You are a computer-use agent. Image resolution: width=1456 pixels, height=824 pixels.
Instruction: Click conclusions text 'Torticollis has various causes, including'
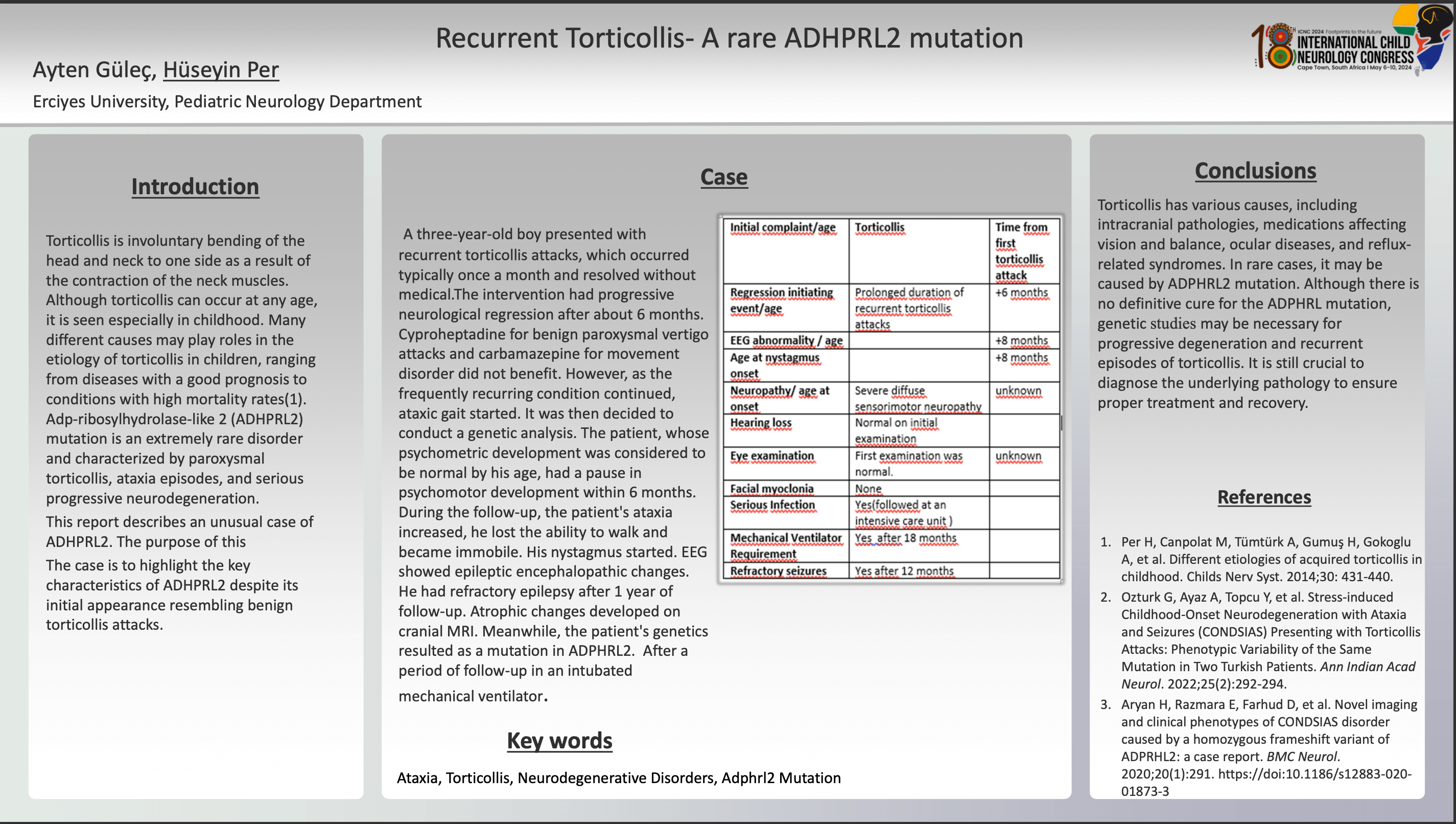click(1227, 205)
